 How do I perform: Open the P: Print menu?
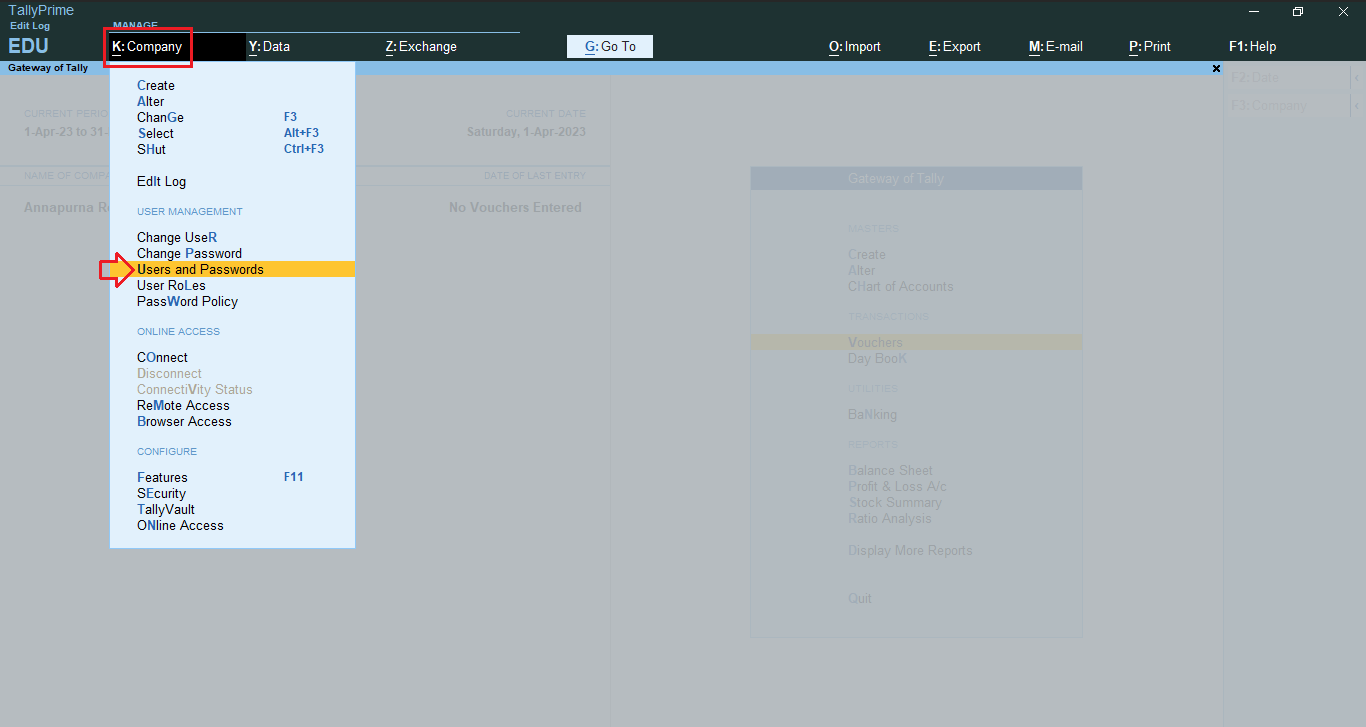[1150, 46]
